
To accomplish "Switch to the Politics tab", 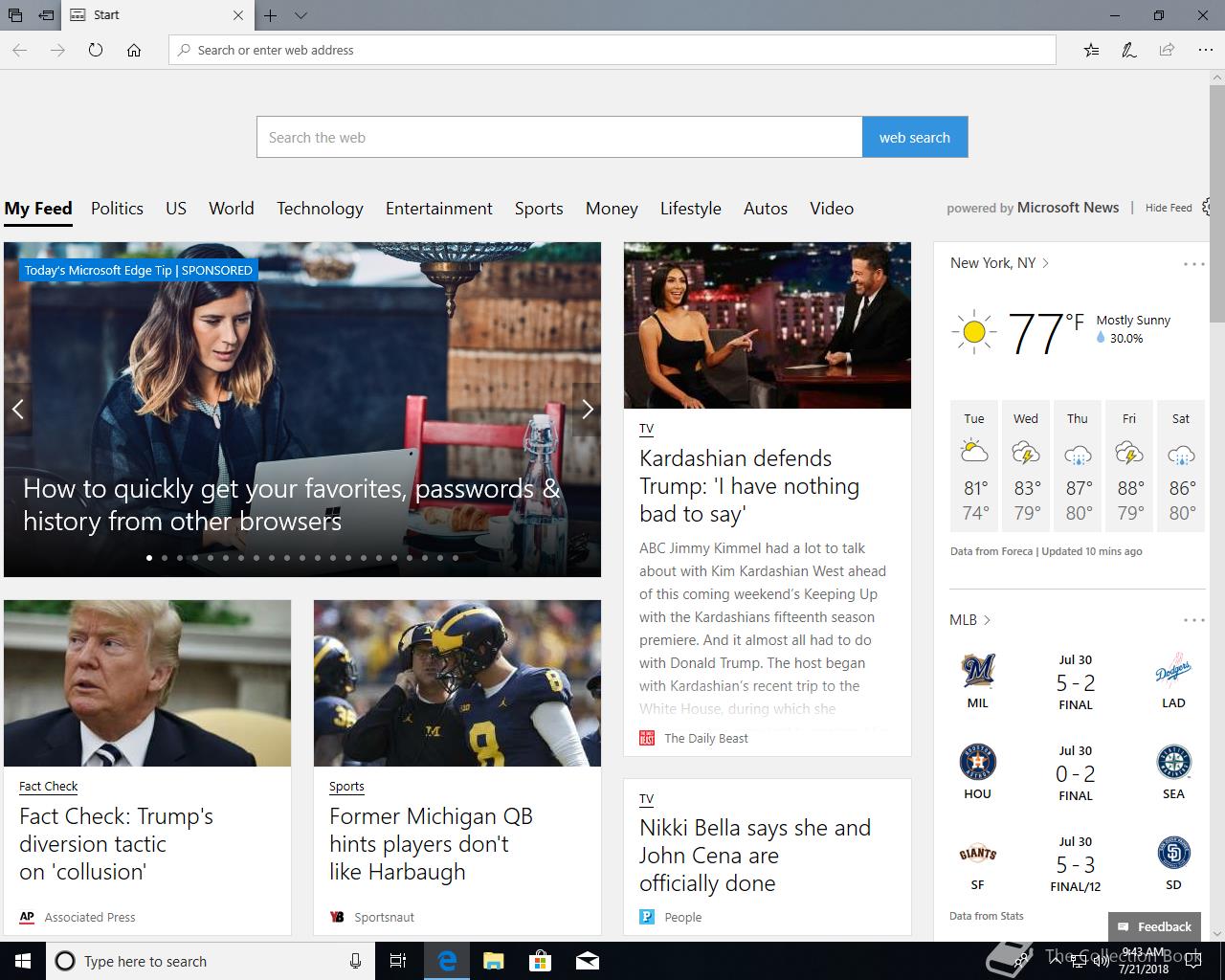I will click(x=117, y=209).
